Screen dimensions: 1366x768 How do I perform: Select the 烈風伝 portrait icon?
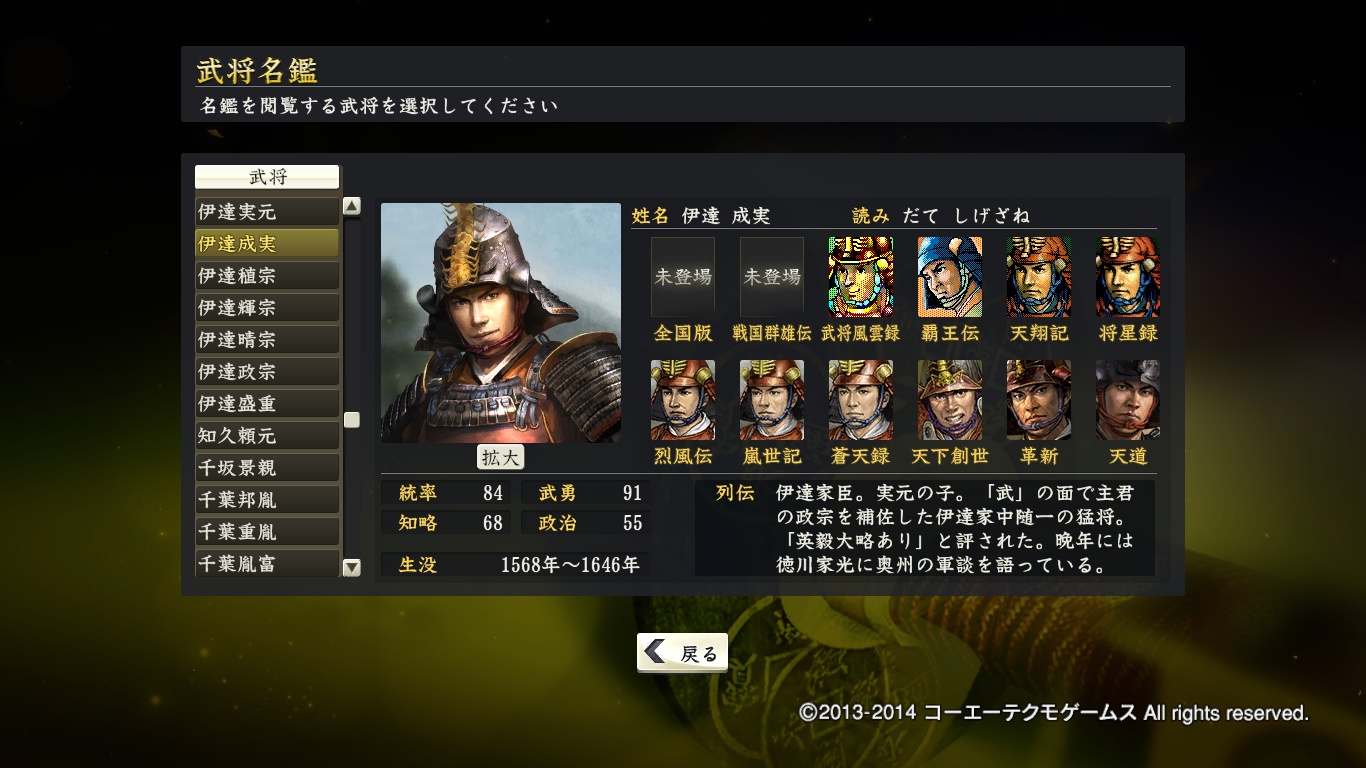[683, 400]
